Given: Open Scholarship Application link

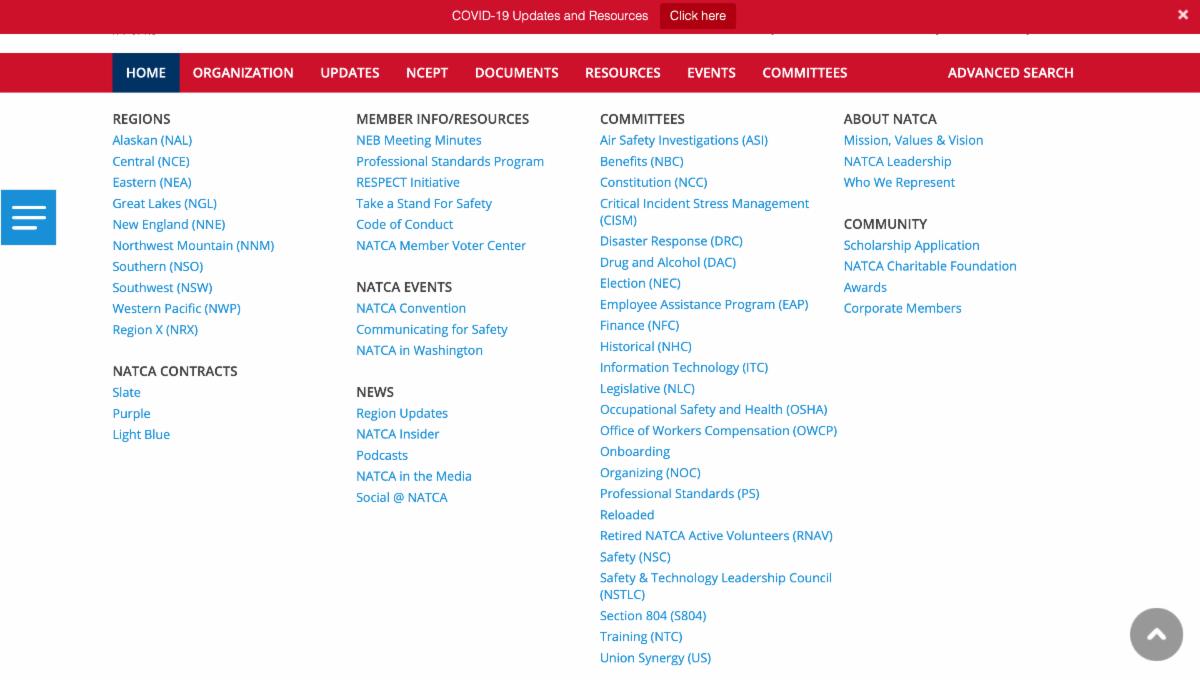Looking at the screenshot, I should pos(912,245).
